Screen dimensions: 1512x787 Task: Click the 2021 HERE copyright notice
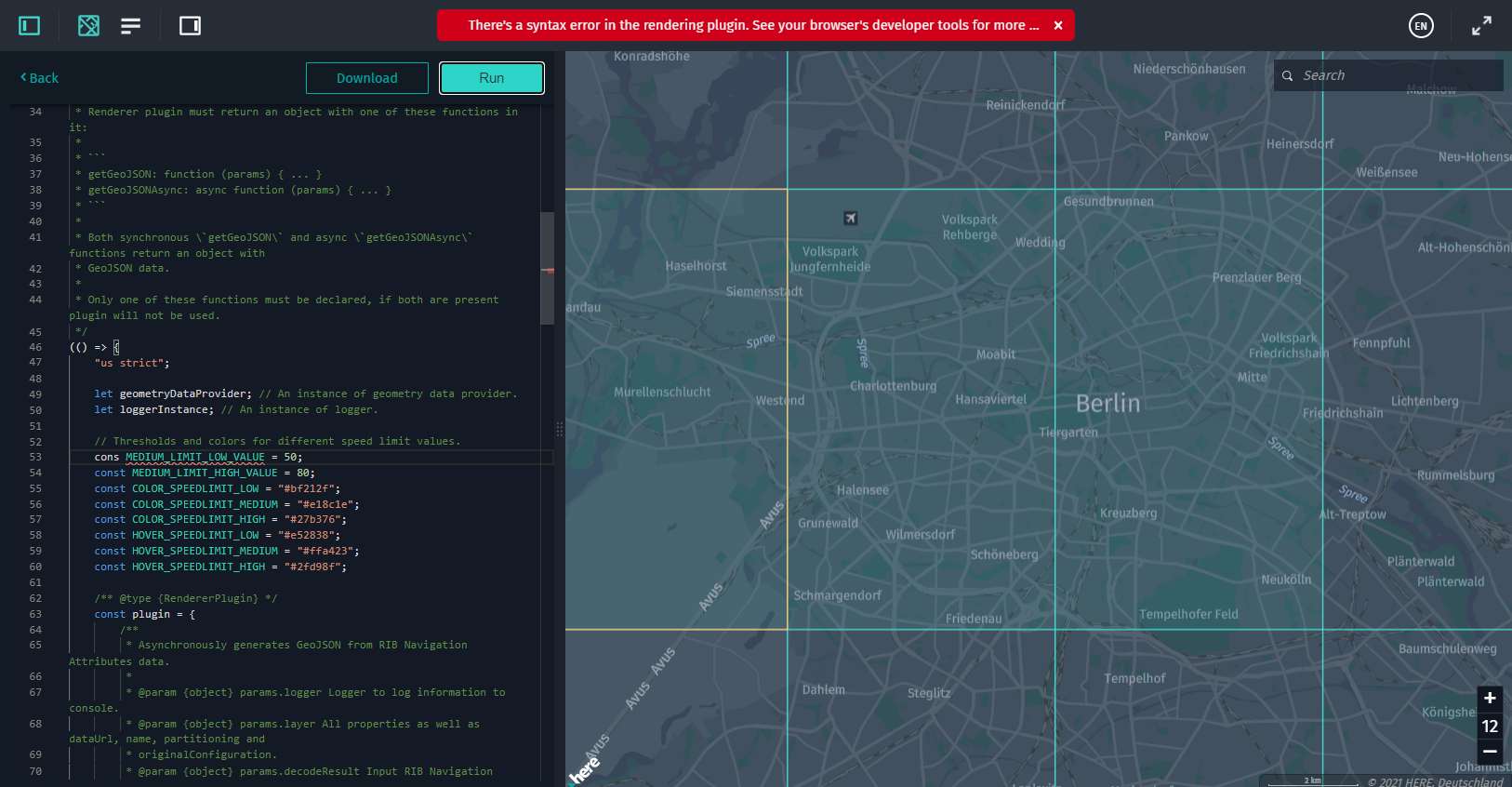pyautogui.click(x=1435, y=781)
